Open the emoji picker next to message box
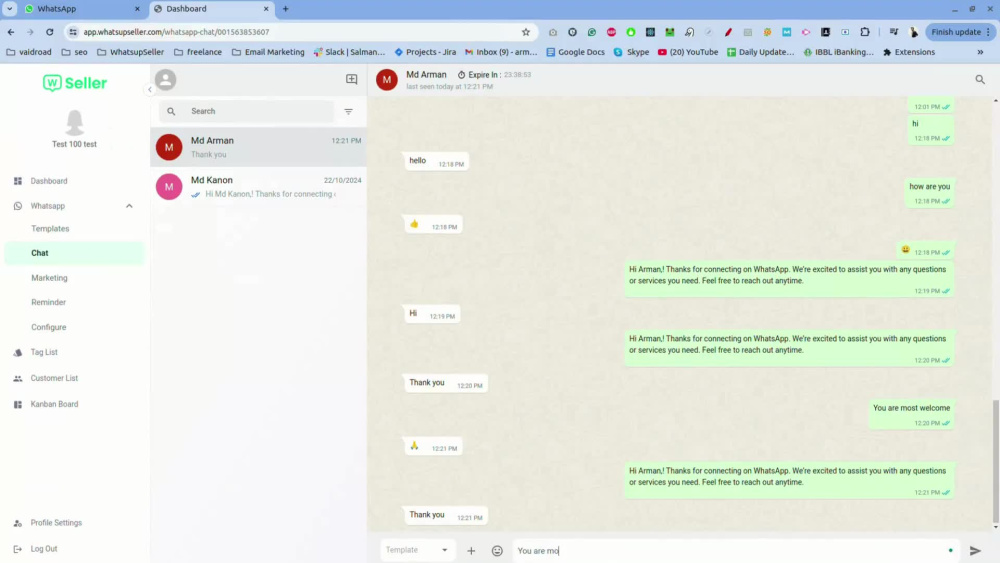The image size is (1000, 563). [x=497, y=551]
